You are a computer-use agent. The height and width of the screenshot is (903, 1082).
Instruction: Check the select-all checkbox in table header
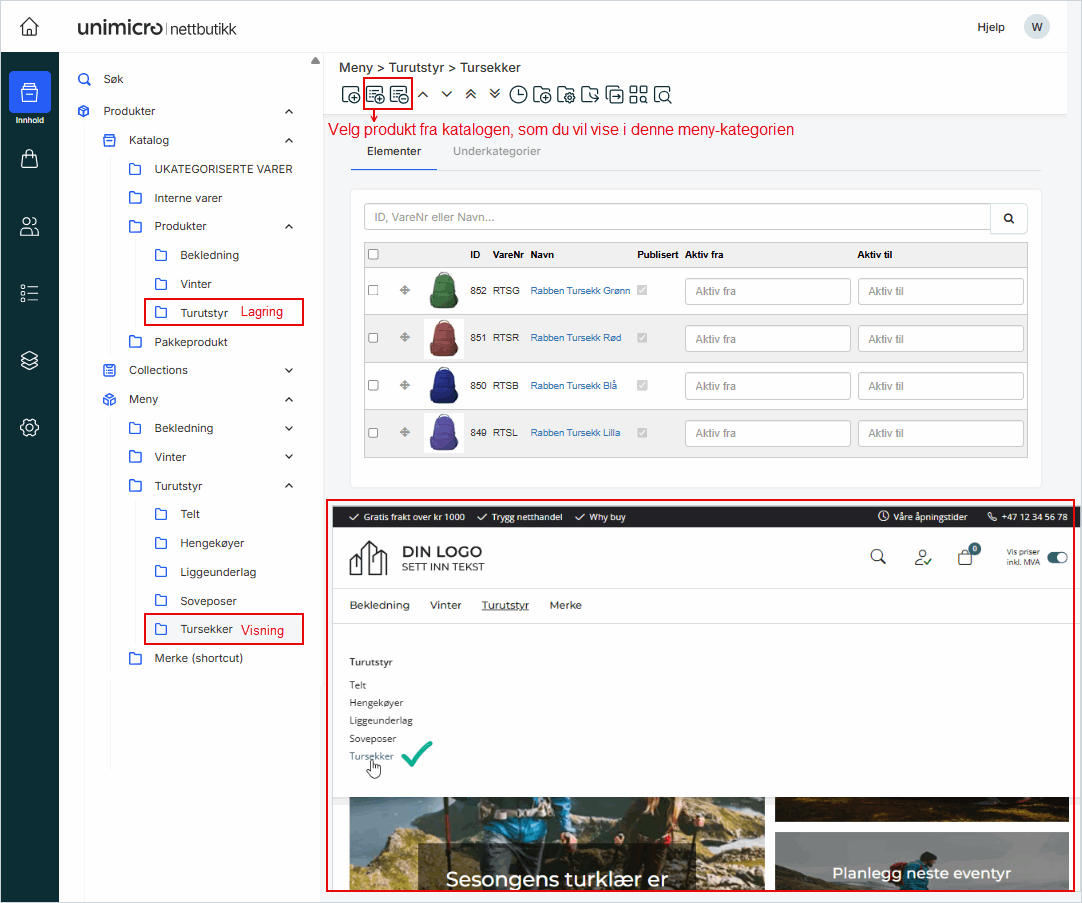pyautogui.click(x=373, y=255)
